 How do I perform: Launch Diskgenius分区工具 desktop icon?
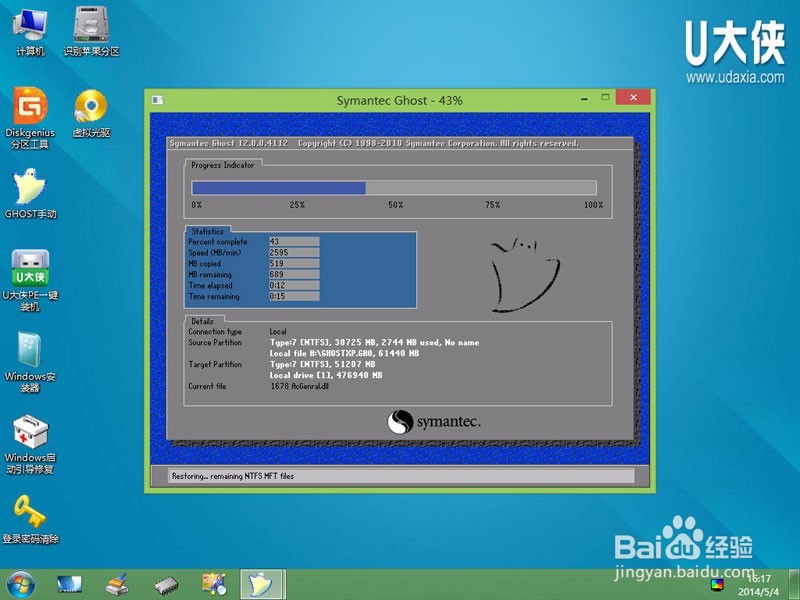pos(30,118)
